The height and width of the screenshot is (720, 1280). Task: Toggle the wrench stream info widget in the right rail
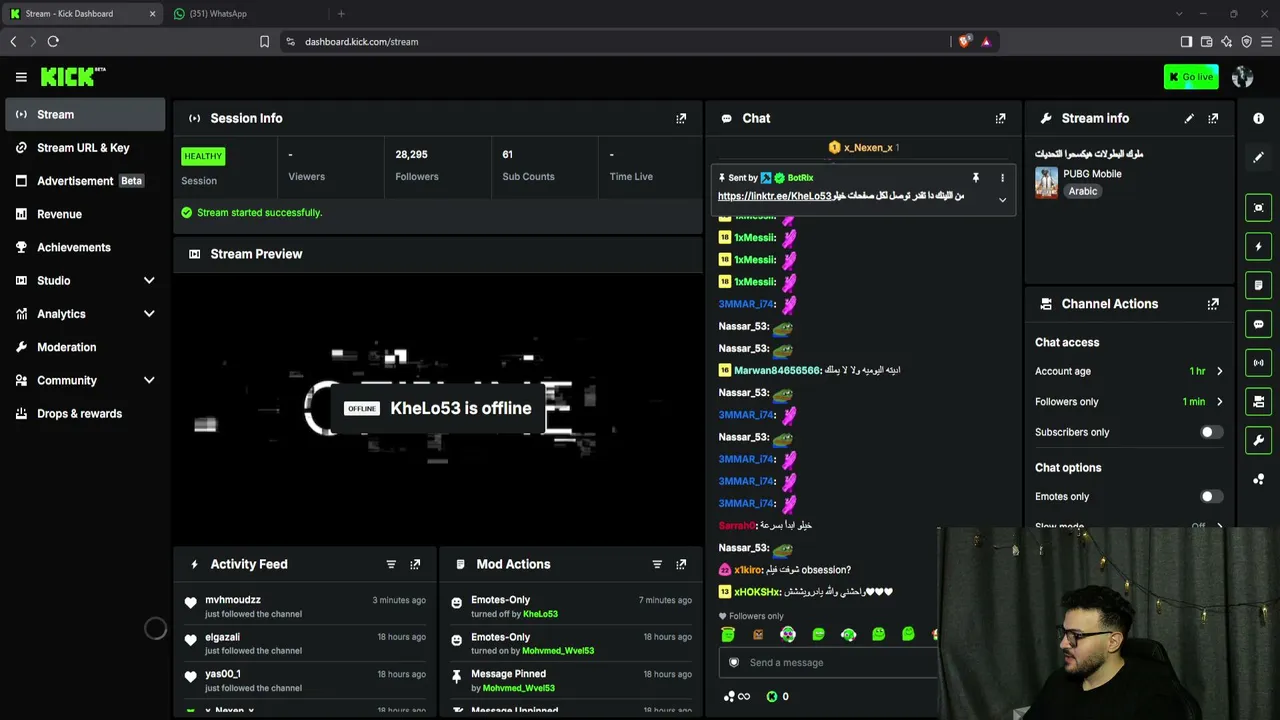[x=1258, y=440]
